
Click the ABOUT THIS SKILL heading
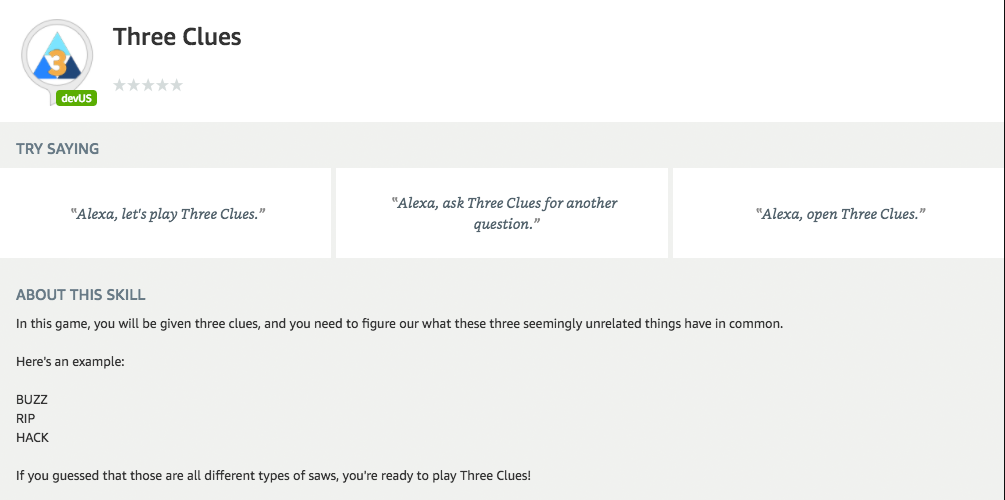80,295
